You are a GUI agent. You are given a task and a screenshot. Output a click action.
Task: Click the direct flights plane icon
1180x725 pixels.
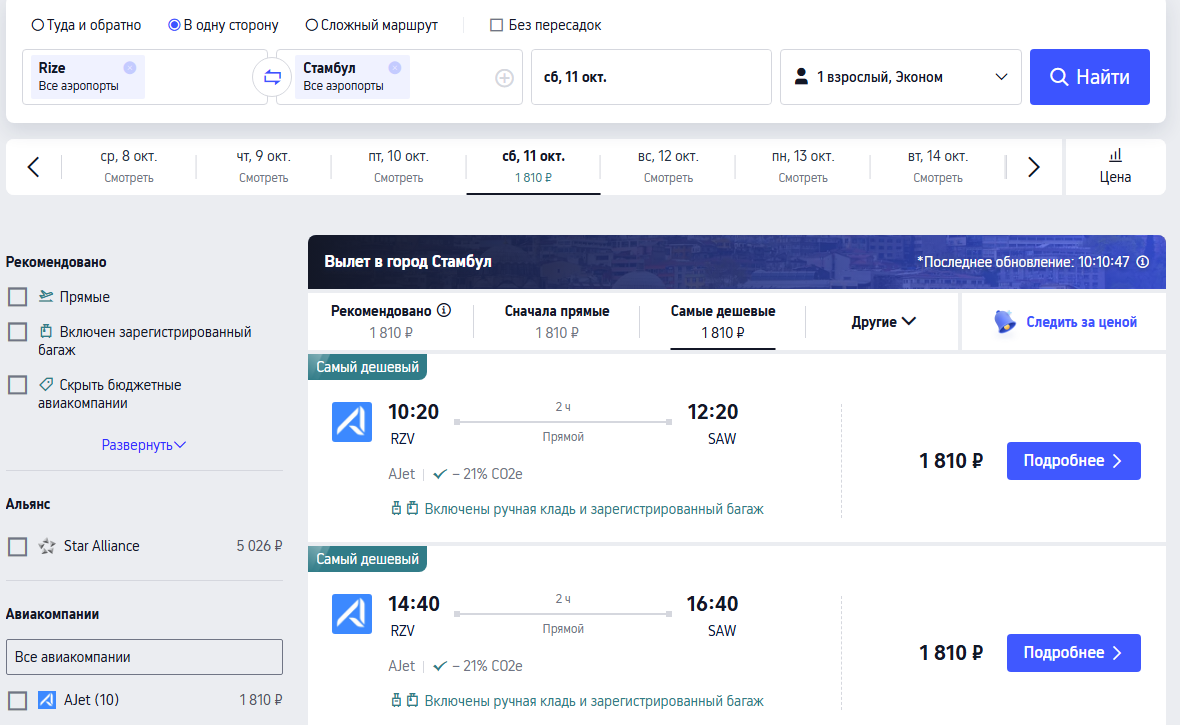(46, 296)
